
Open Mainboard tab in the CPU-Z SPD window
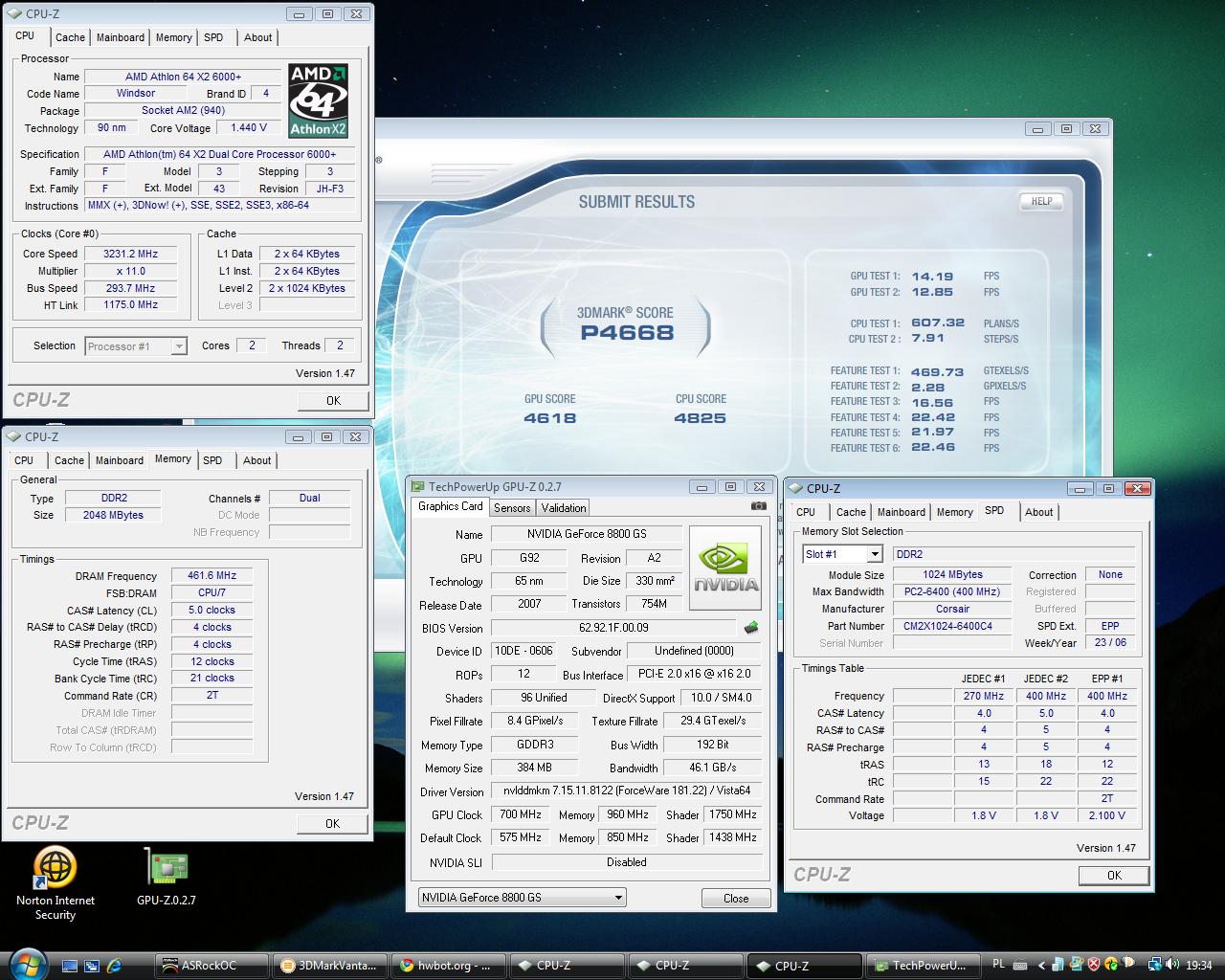902,512
